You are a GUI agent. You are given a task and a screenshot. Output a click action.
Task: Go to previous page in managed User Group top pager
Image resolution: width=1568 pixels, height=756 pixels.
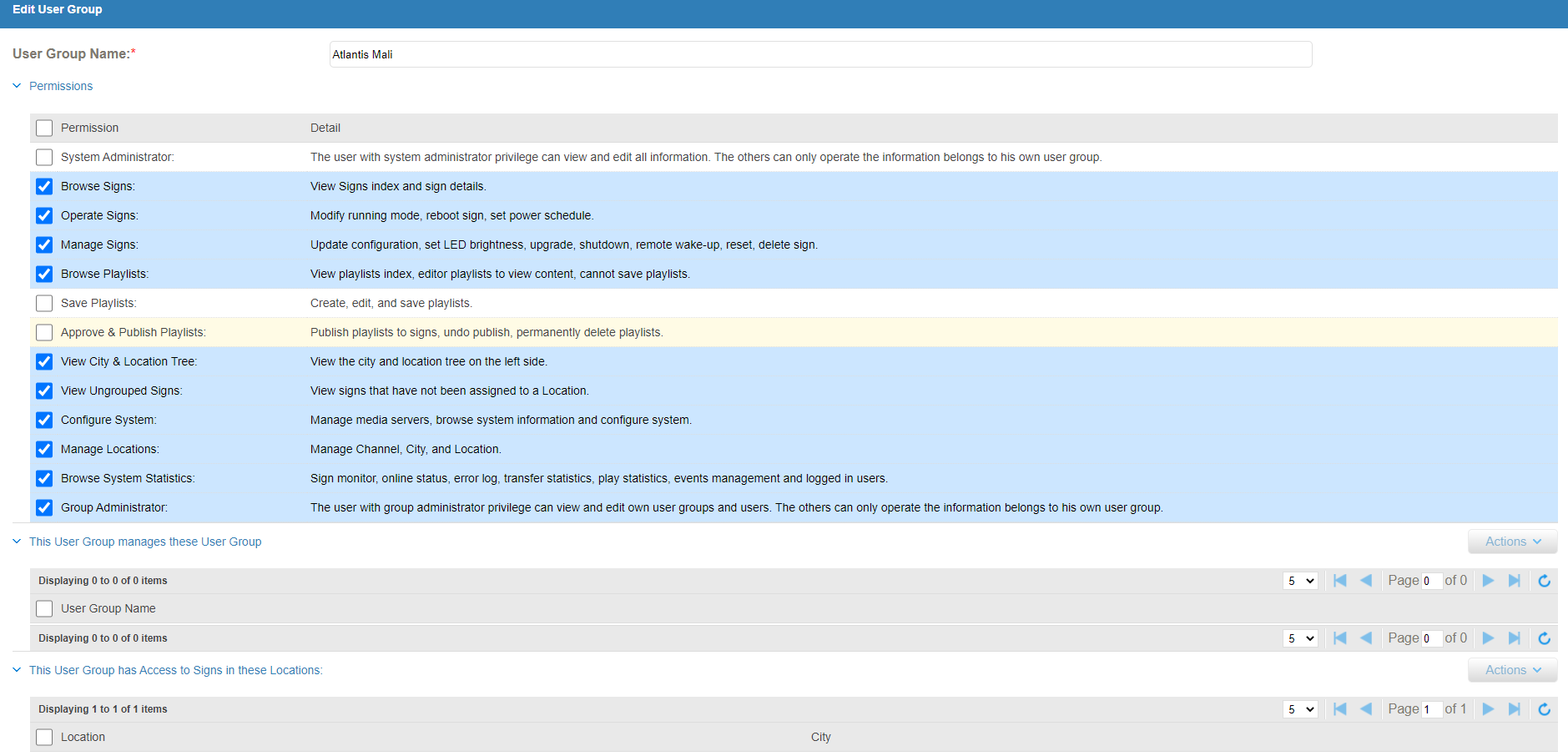tap(1366, 581)
